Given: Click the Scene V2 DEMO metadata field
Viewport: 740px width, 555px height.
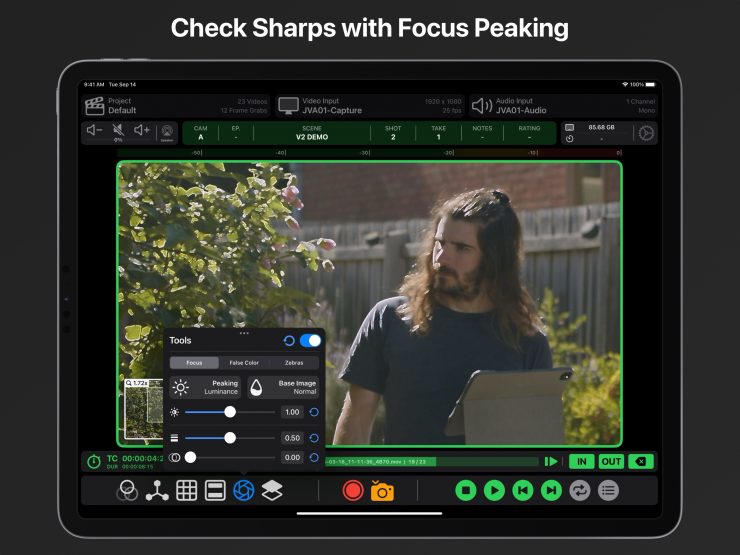Looking at the screenshot, I should tap(311, 133).
